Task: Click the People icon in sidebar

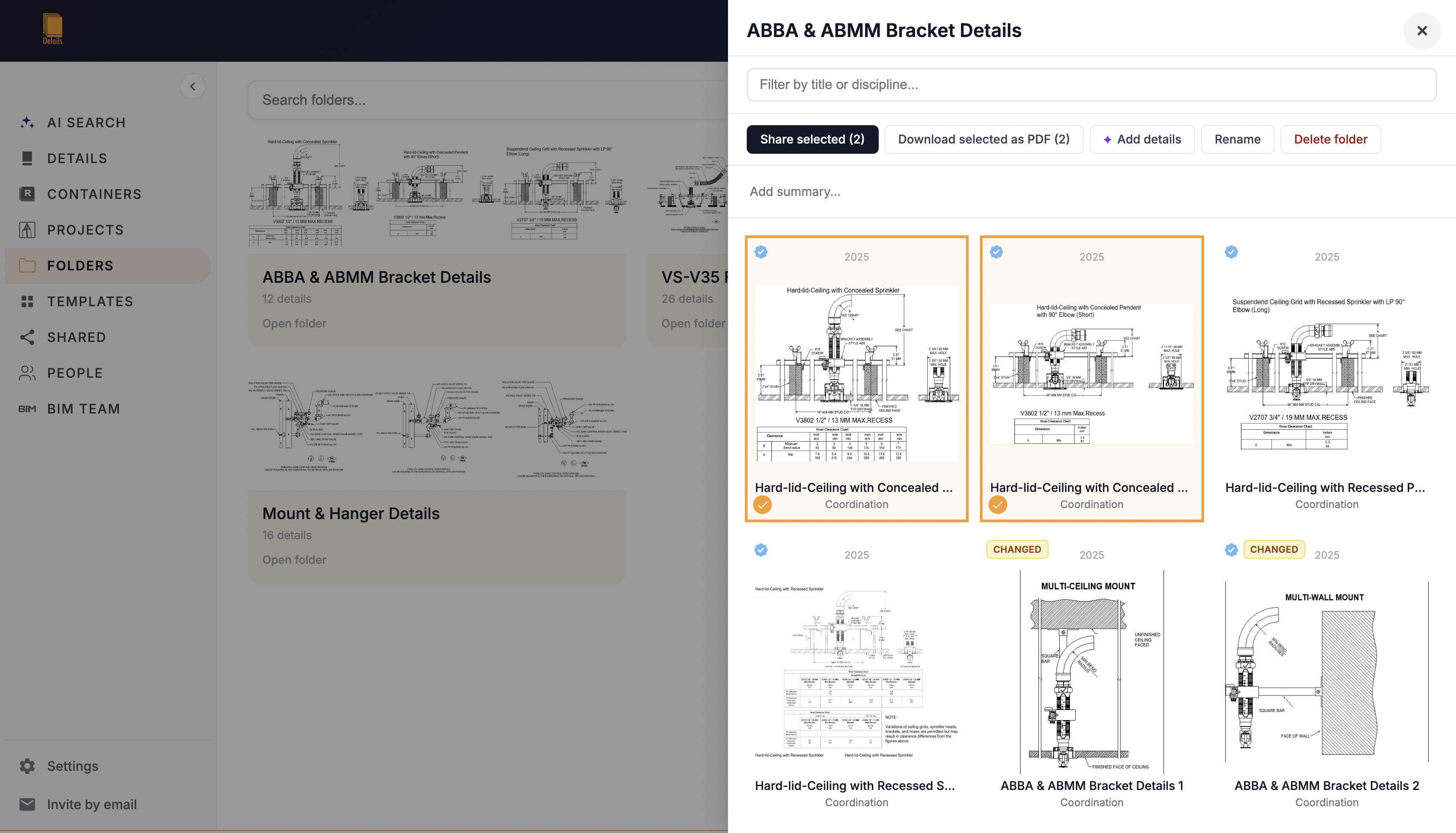Action: (x=27, y=373)
